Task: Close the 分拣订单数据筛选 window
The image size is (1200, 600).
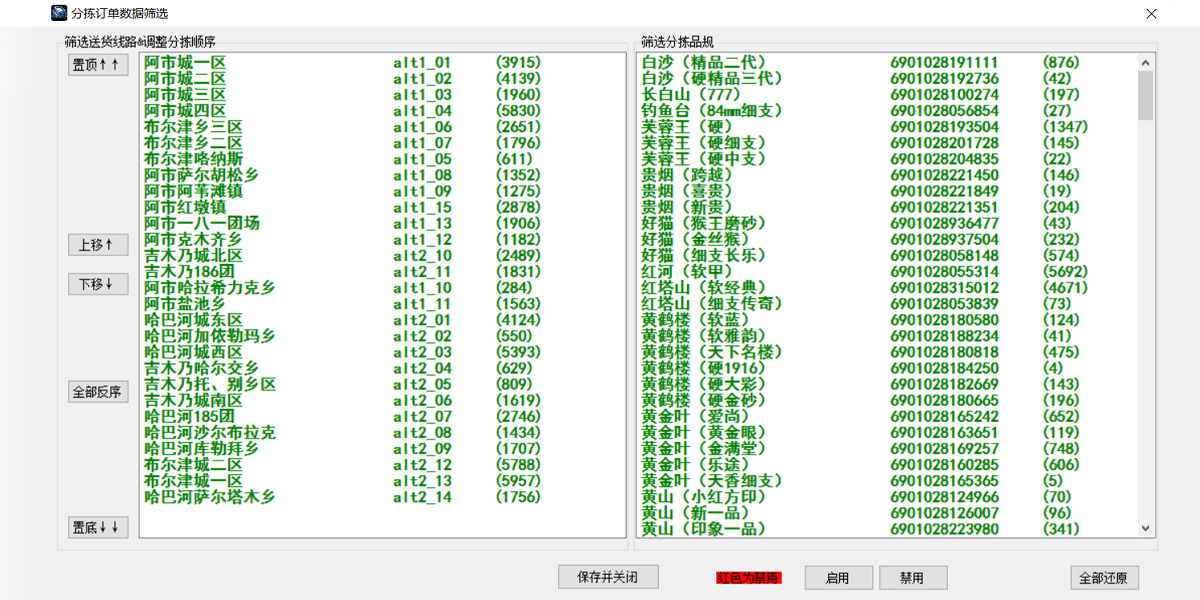Action: [1151, 14]
